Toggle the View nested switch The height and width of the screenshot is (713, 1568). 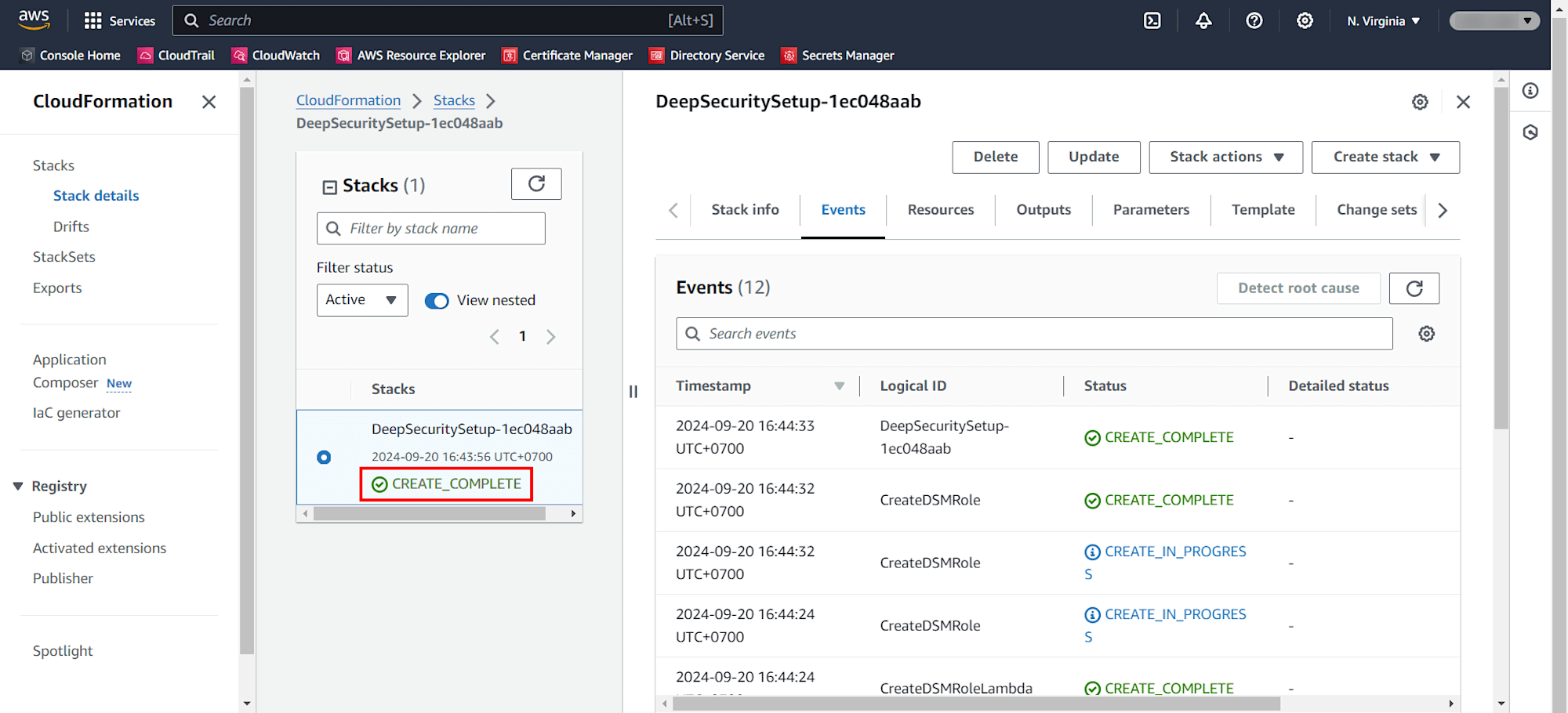point(437,301)
